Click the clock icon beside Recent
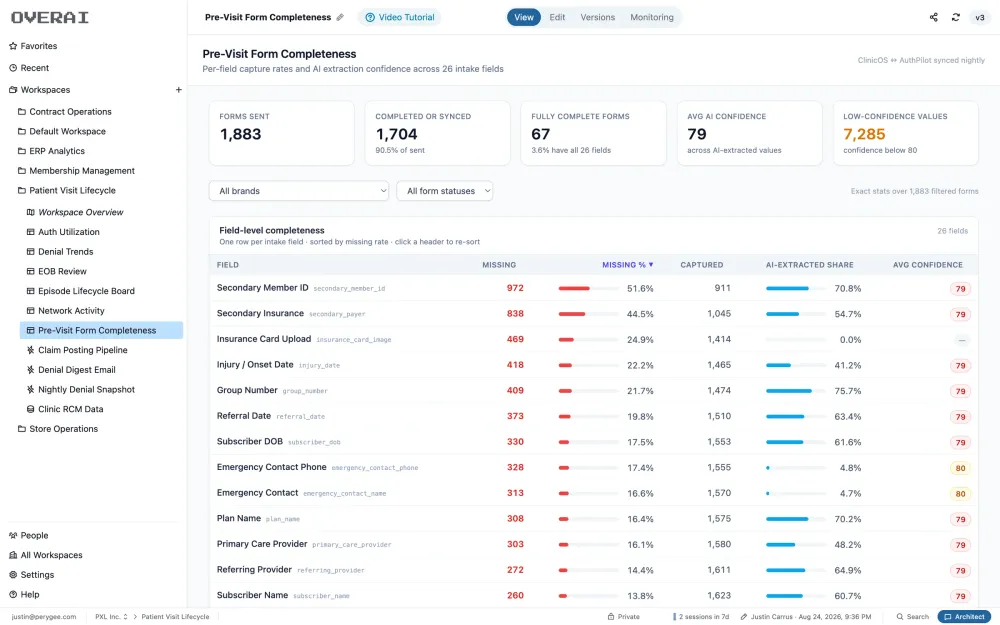 click(13, 68)
